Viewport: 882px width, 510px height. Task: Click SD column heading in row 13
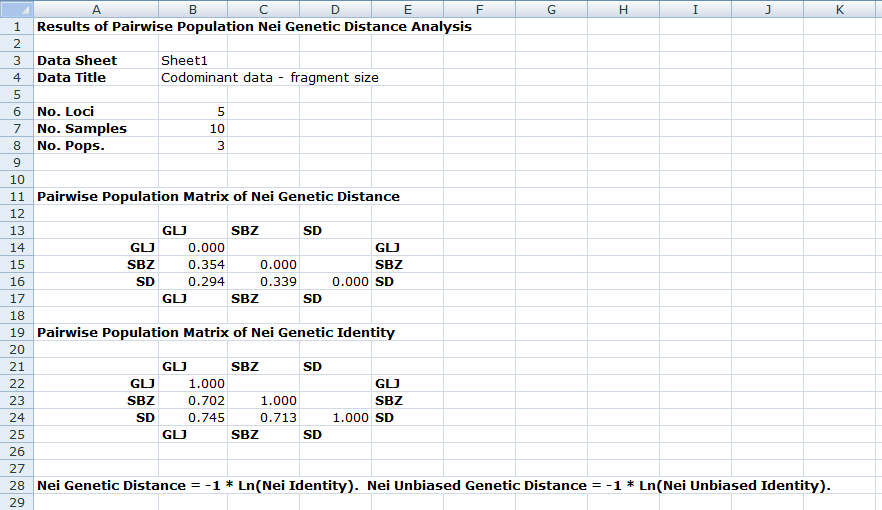312,231
